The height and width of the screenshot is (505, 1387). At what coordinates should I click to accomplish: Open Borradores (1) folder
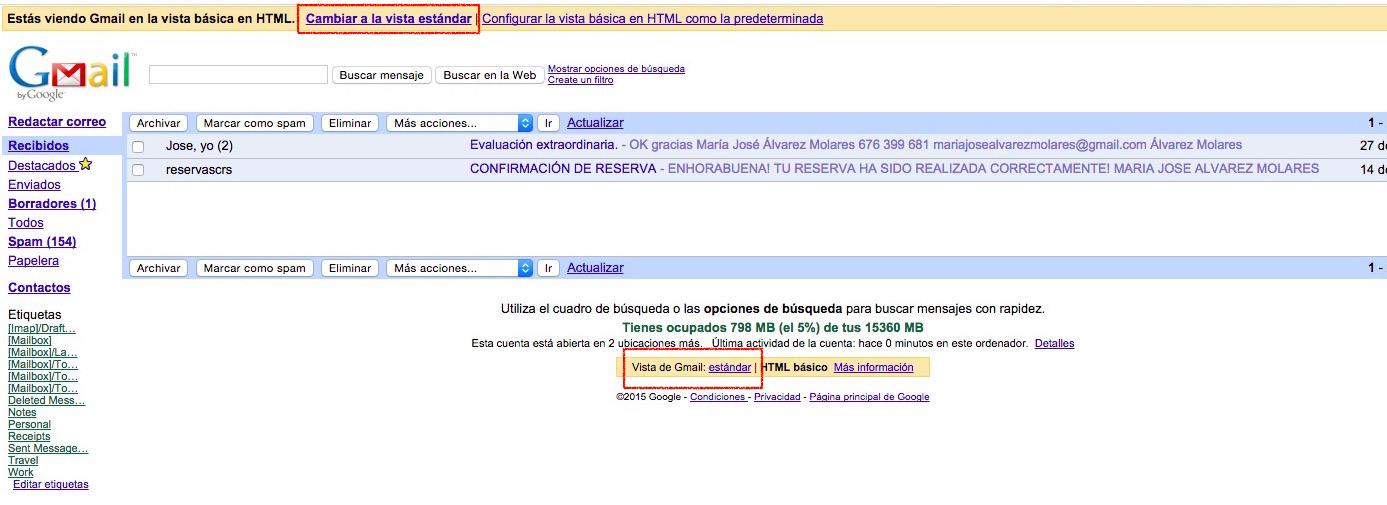coord(52,204)
